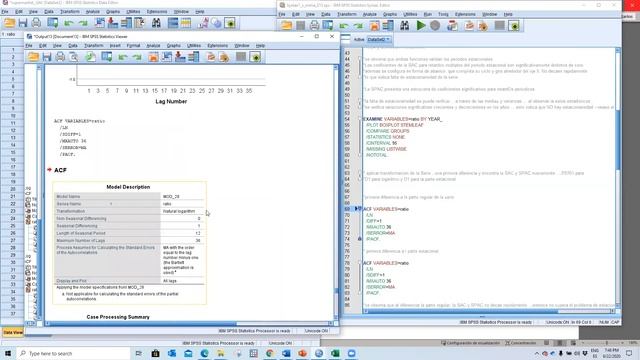Open a file in Syntax Editor toolbar
The image size is (640, 360).
coord(287,26)
